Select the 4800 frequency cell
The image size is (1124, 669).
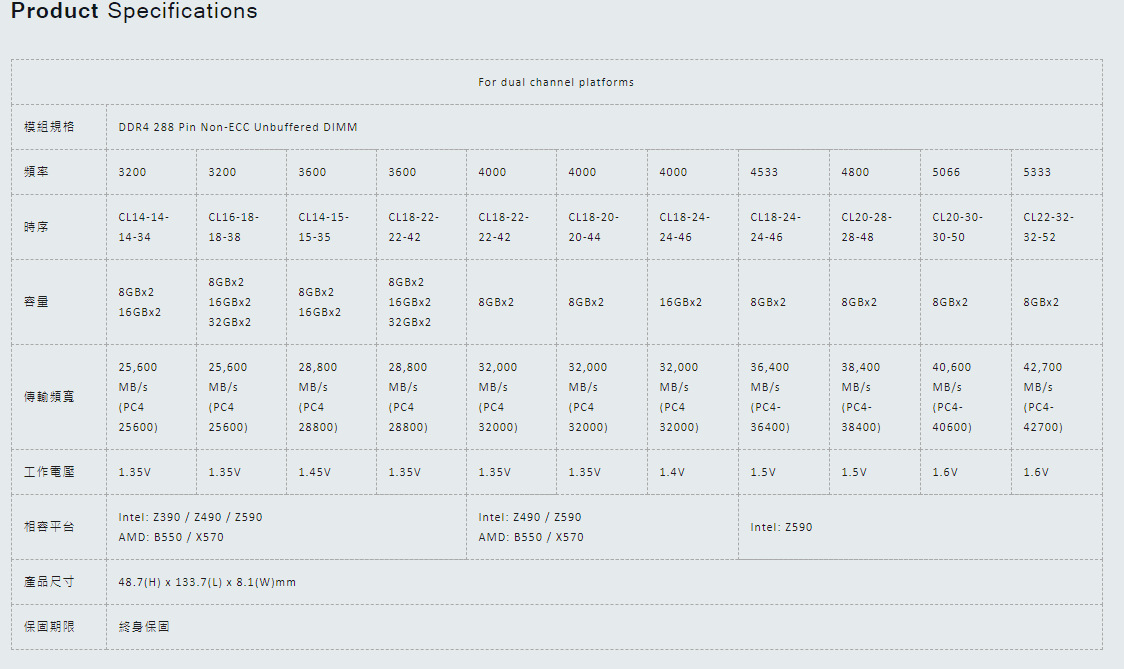(x=855, y=172)
